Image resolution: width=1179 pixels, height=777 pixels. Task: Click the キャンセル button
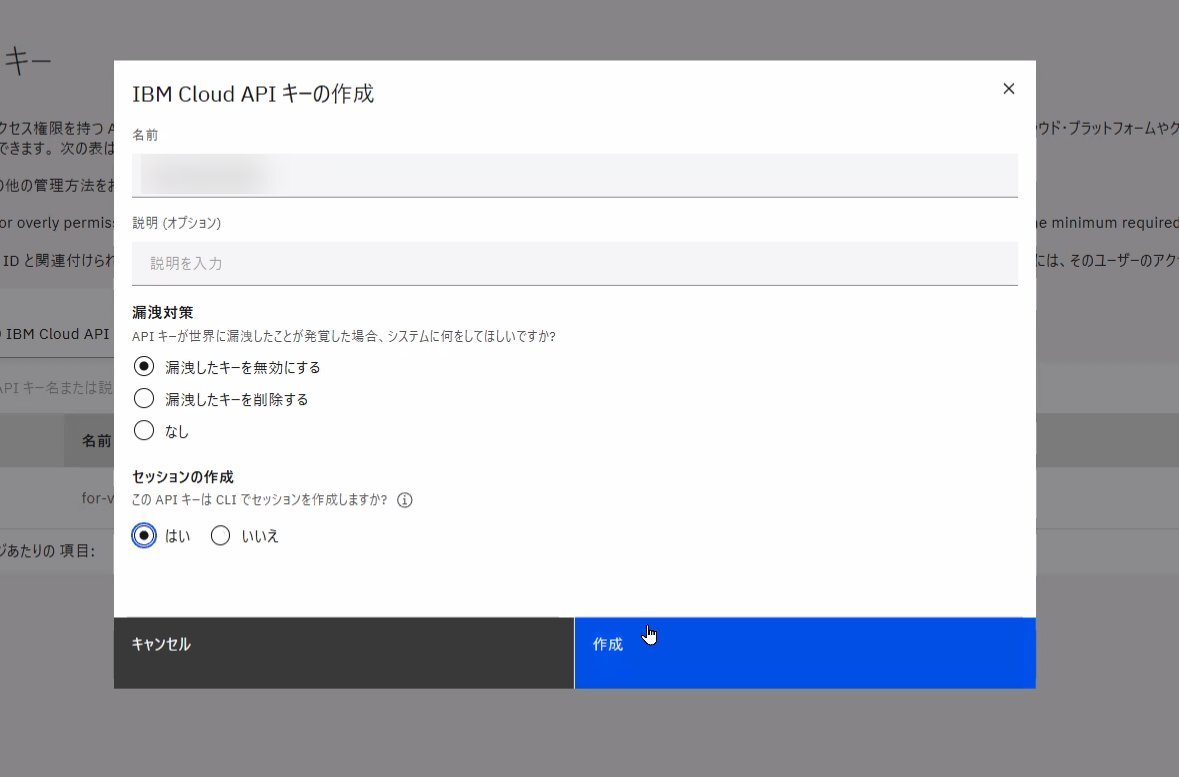coord(344,653)
